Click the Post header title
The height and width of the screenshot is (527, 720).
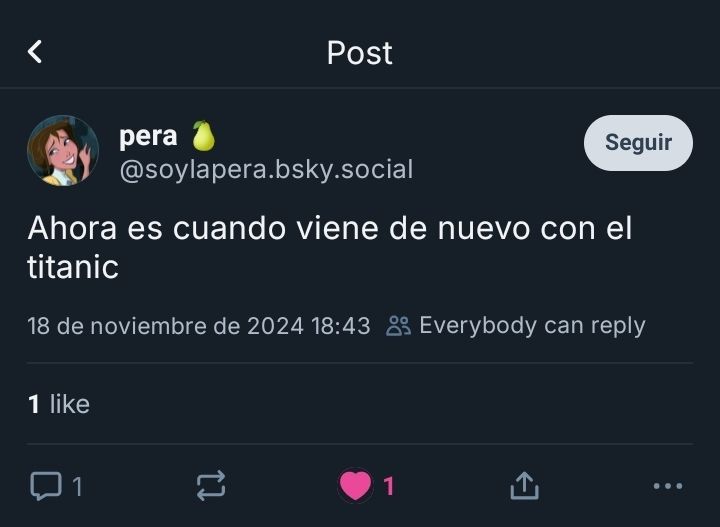click(360, 53)
